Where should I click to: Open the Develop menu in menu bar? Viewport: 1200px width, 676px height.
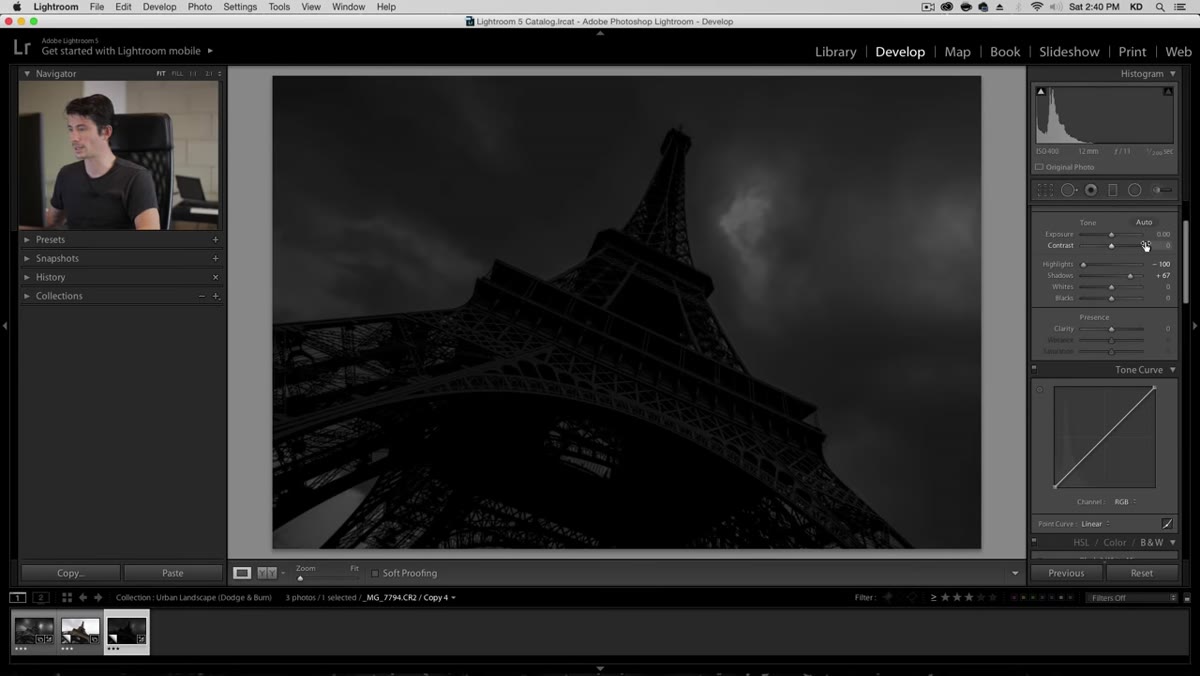click(159, 7)
